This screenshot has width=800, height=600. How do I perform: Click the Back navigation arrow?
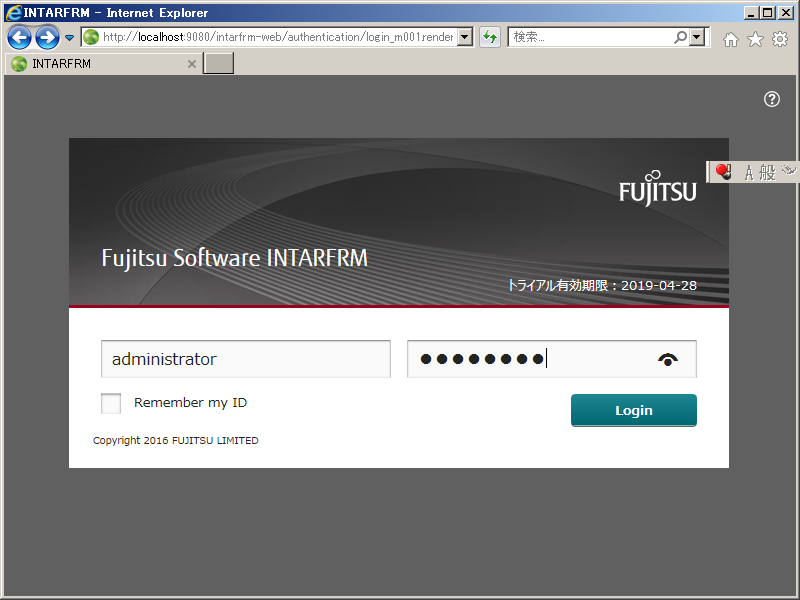click(19, 37)
